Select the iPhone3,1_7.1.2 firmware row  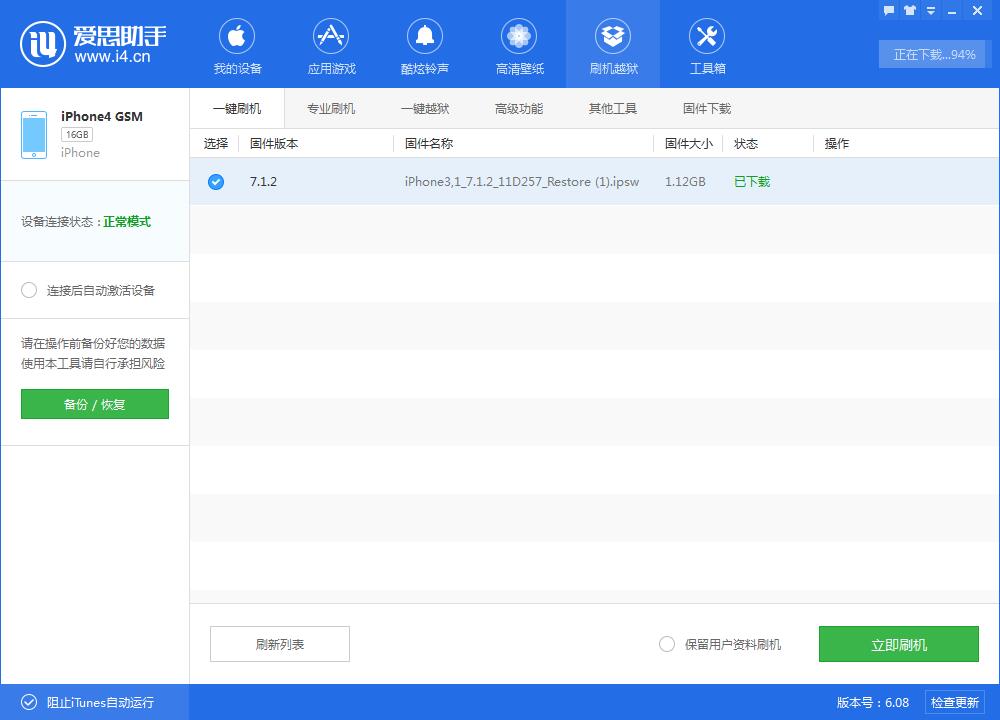coord(520,182)
